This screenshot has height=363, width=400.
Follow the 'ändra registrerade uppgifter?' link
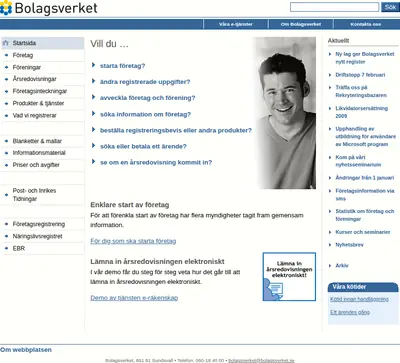tap(145, 82)
